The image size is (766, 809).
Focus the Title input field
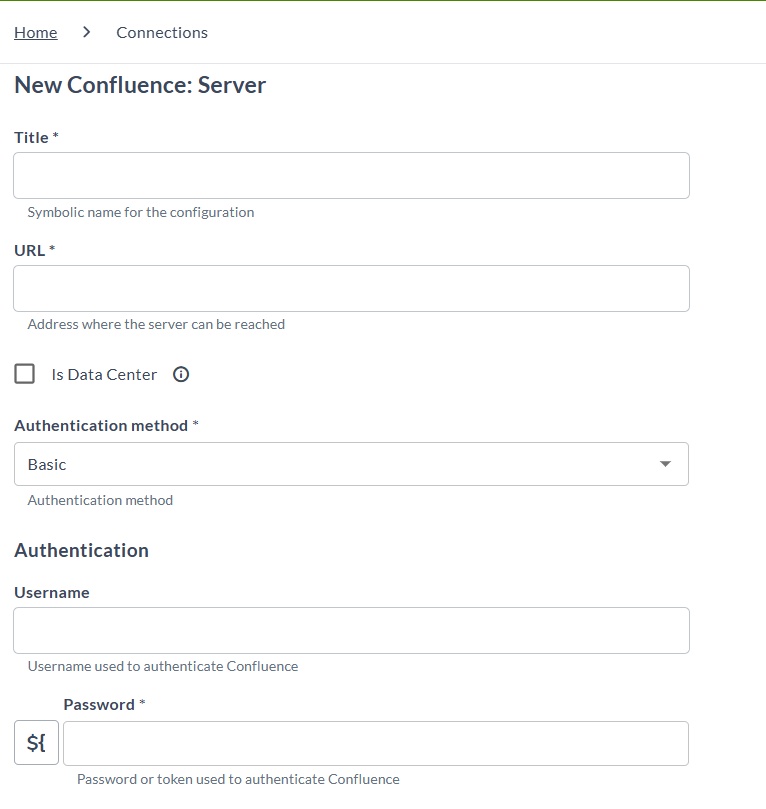click(351, 175)
